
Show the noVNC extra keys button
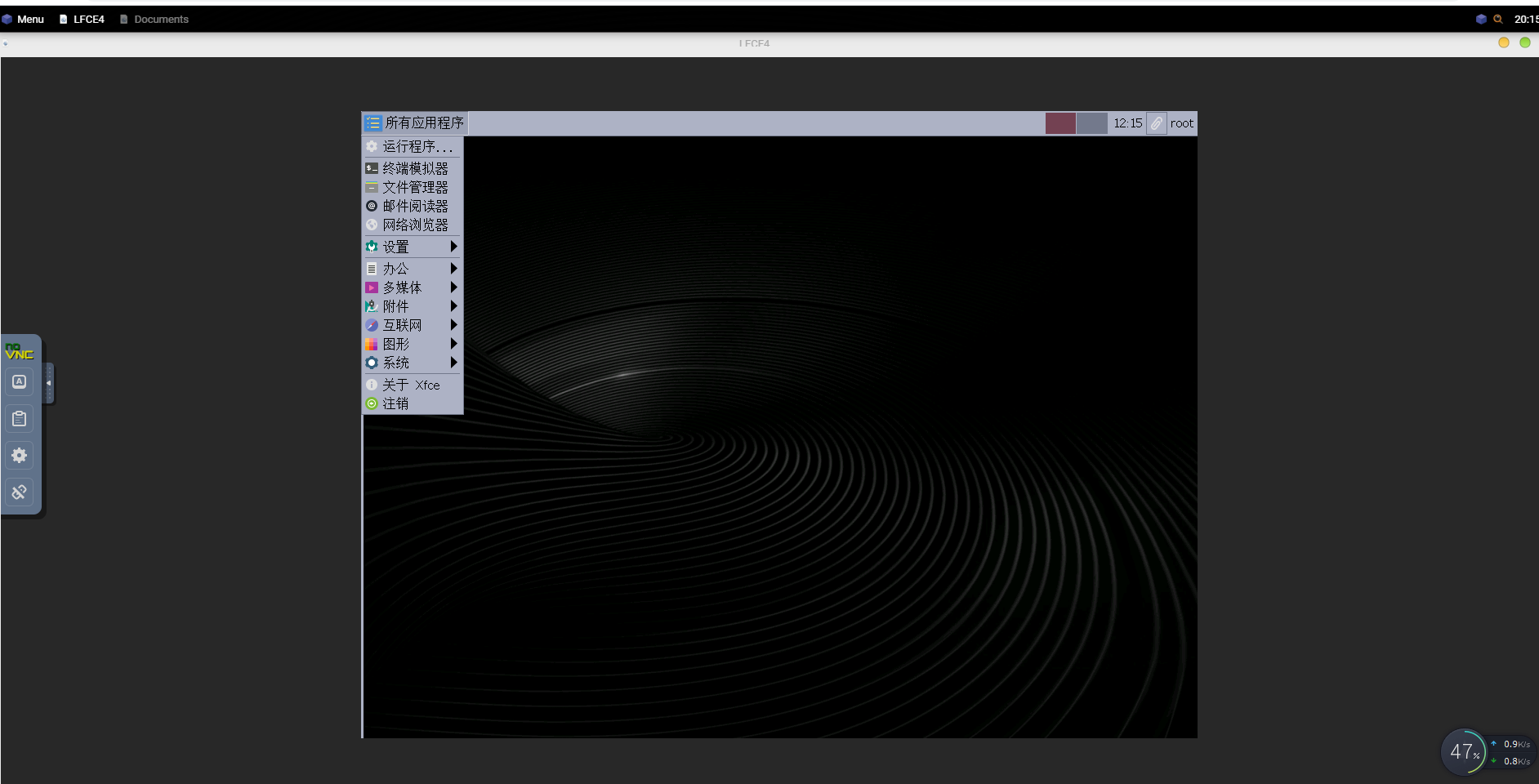point(20,381)
